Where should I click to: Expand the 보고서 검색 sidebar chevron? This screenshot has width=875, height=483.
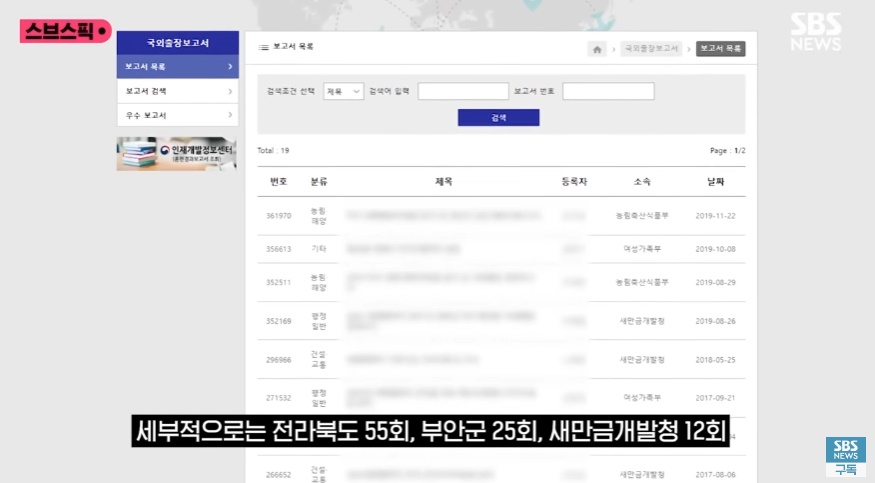(x=230, y=91)
